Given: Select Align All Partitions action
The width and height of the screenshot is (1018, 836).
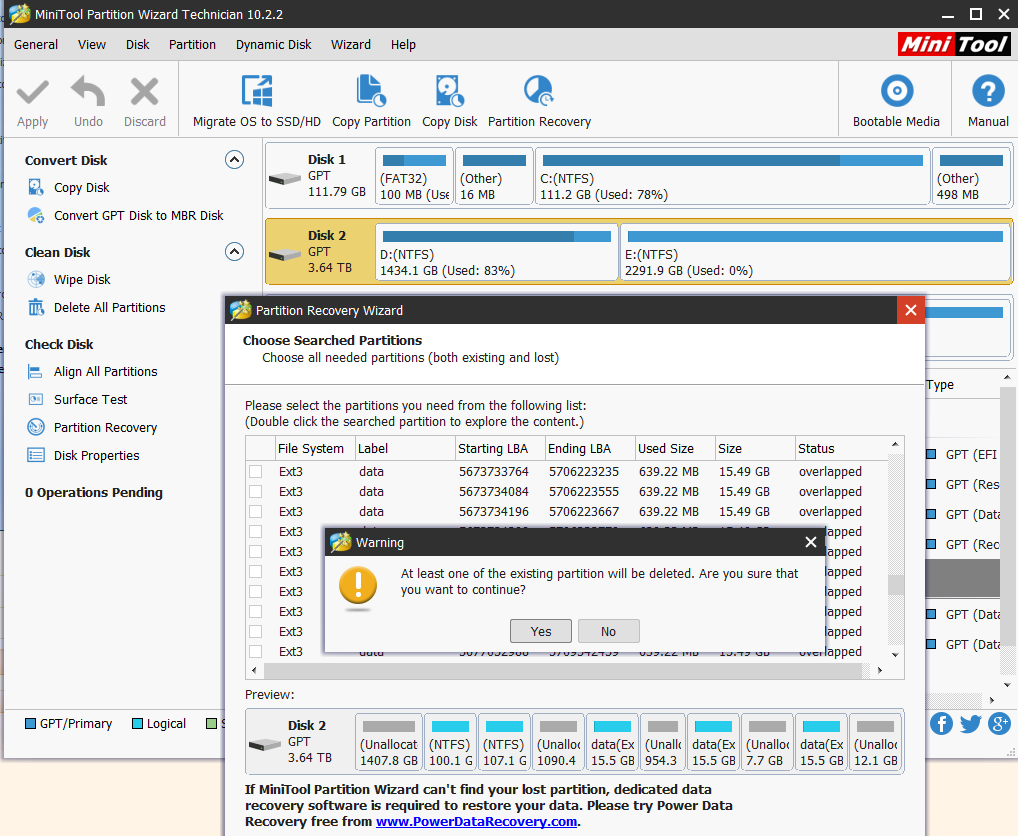Looking at the screenshot, I should pos(105,372).
